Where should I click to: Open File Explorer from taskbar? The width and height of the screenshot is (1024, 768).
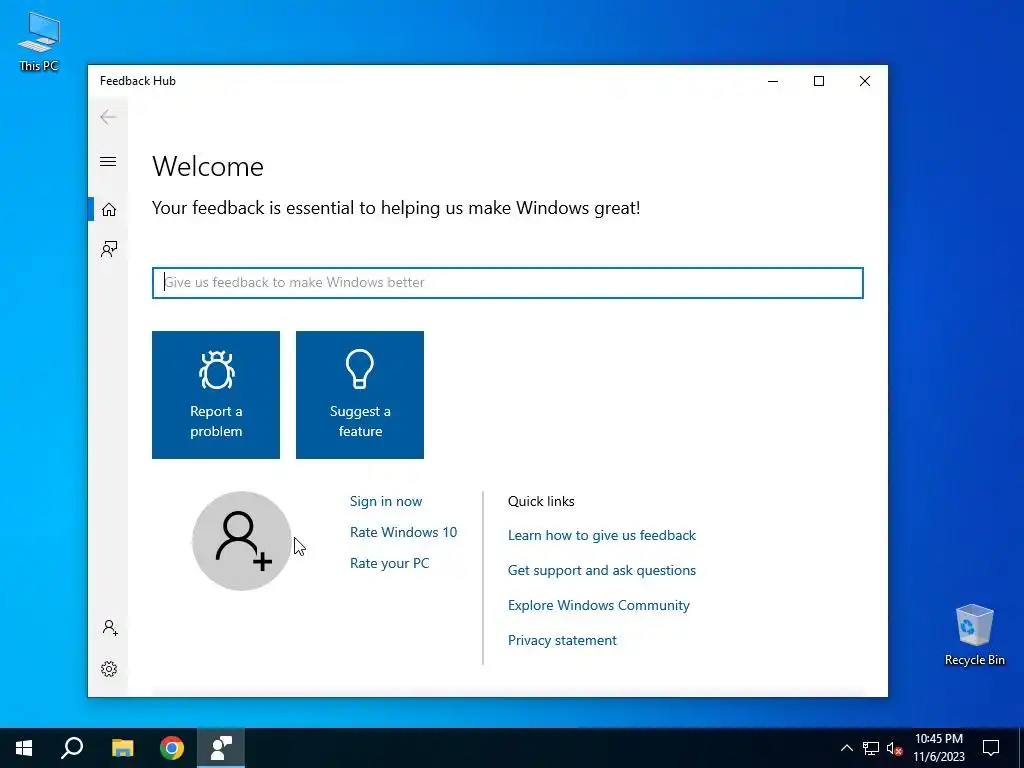[122, 748]
